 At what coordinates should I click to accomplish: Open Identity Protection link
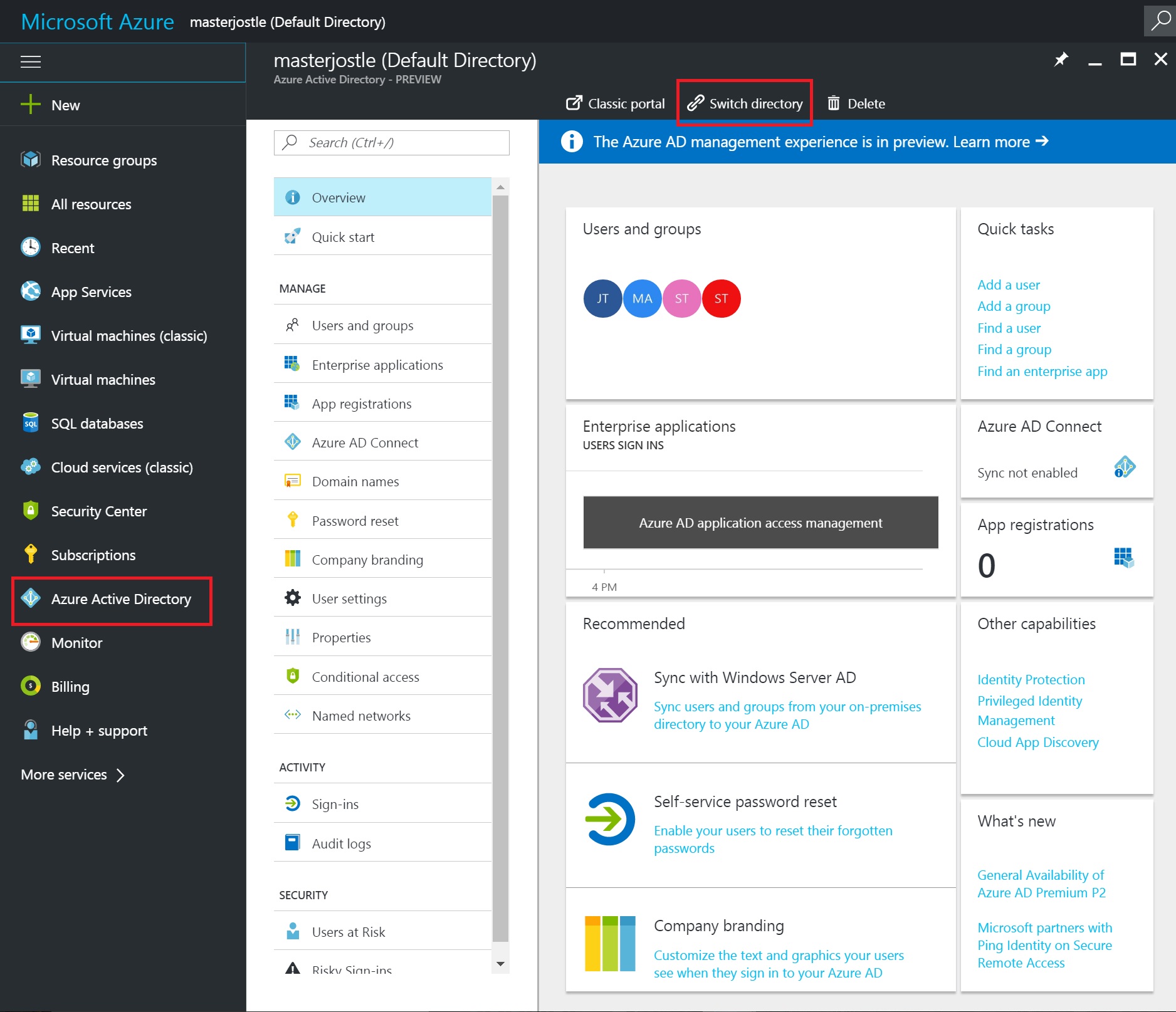click(x=1031, y=679)
